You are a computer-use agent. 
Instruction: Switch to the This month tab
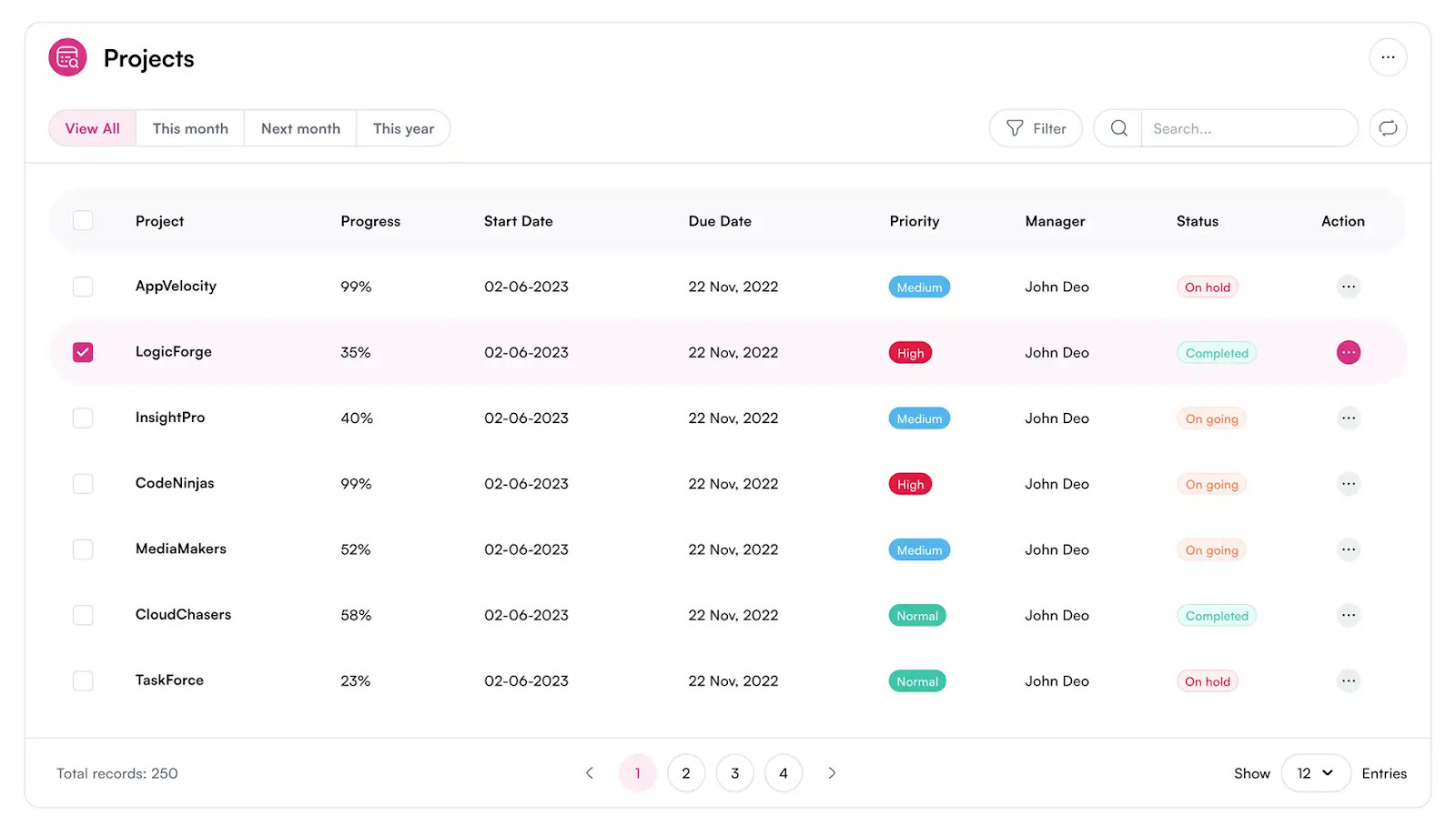click(190, 128)
